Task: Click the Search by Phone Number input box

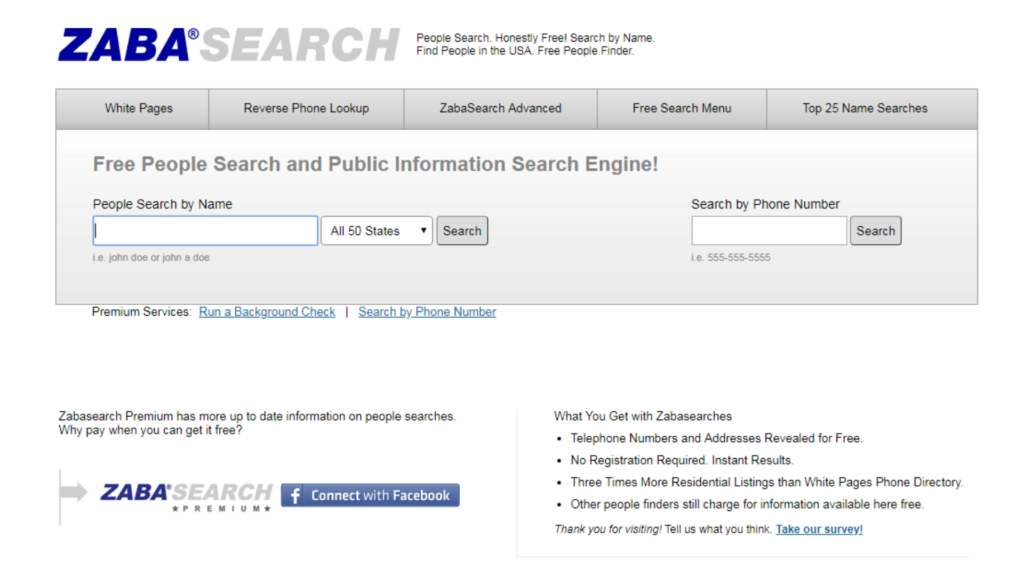Action: click(768, 231)
